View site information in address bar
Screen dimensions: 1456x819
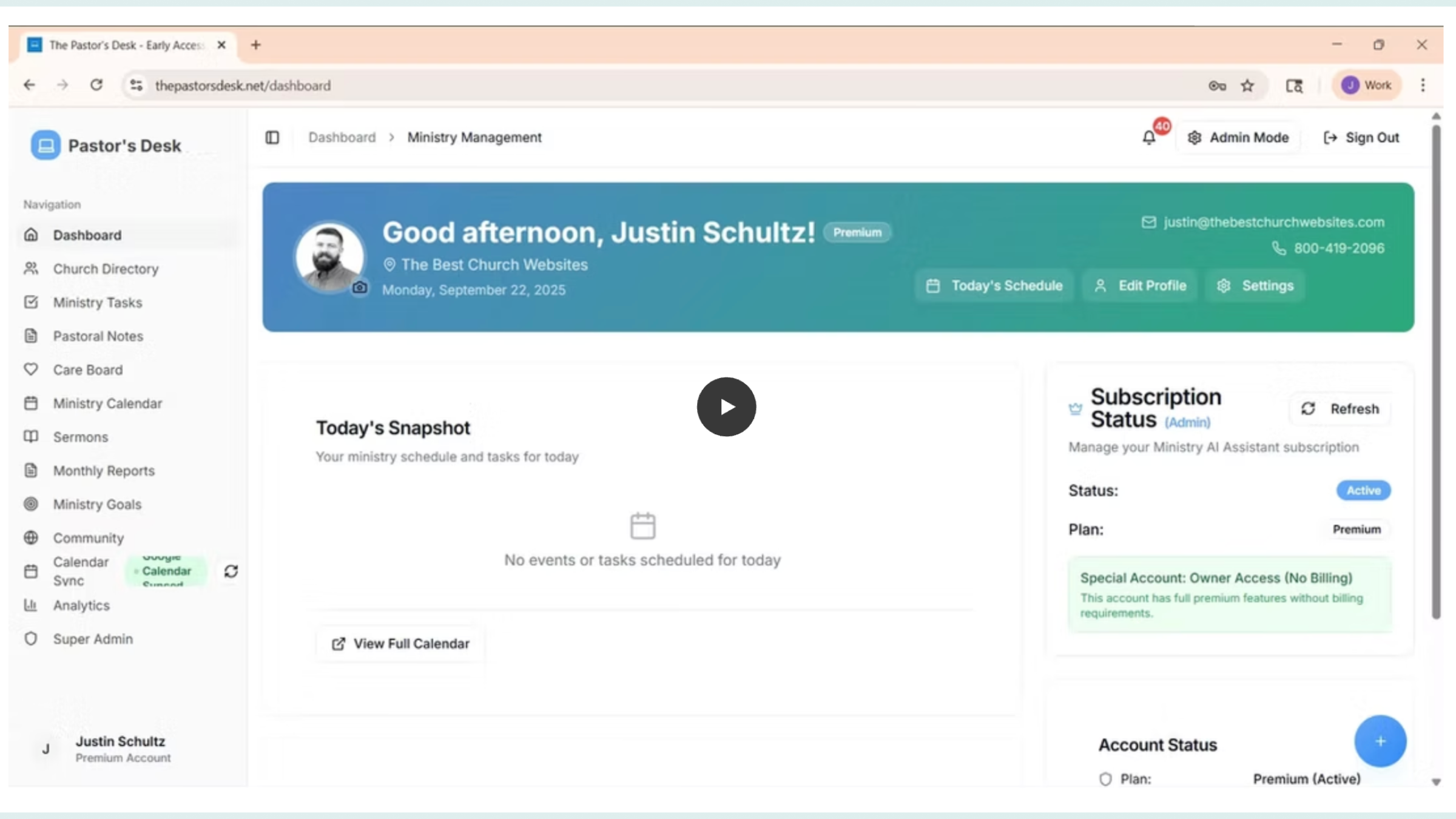click(x=136, y=86)
